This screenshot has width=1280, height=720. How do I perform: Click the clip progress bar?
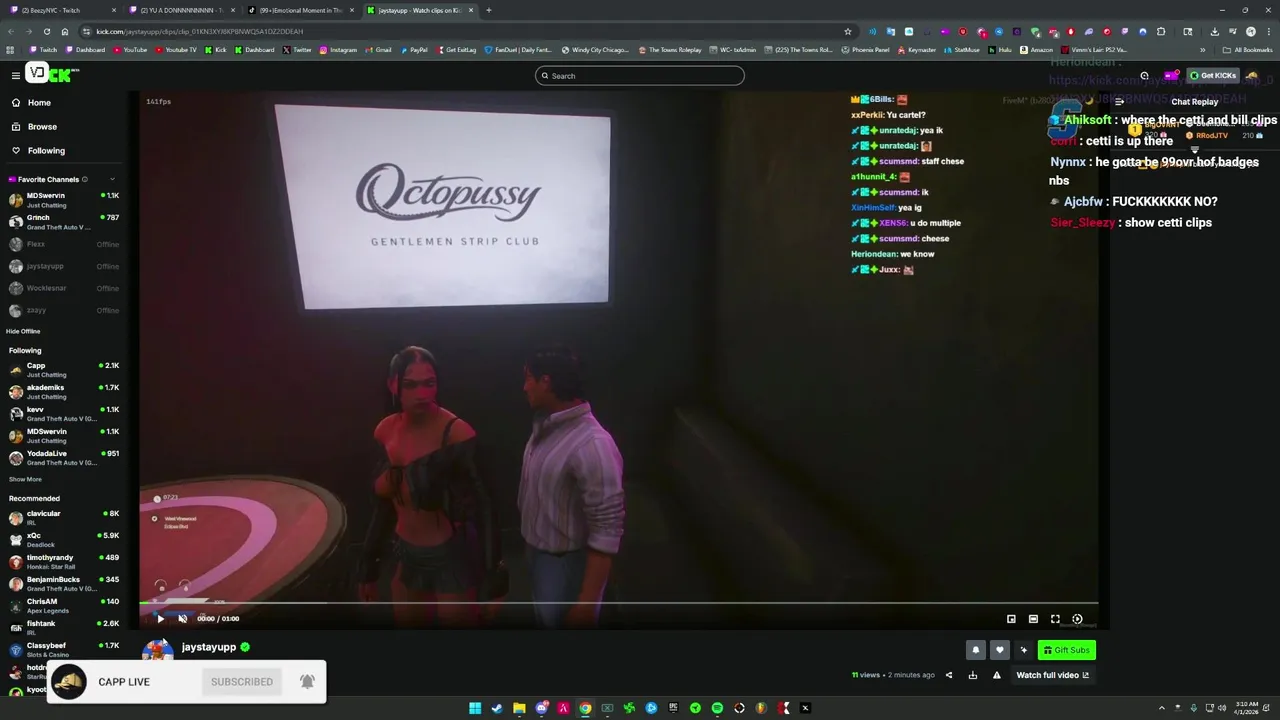click(619, 603)
